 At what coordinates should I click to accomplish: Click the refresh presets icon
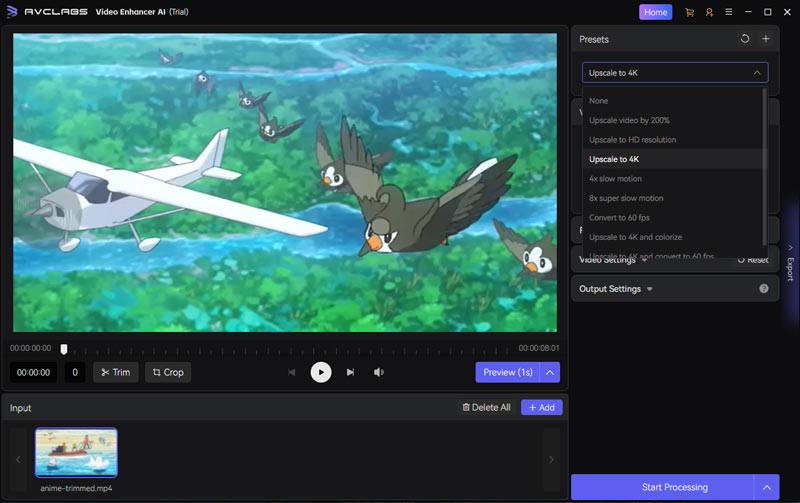click(x=744, y=39)
